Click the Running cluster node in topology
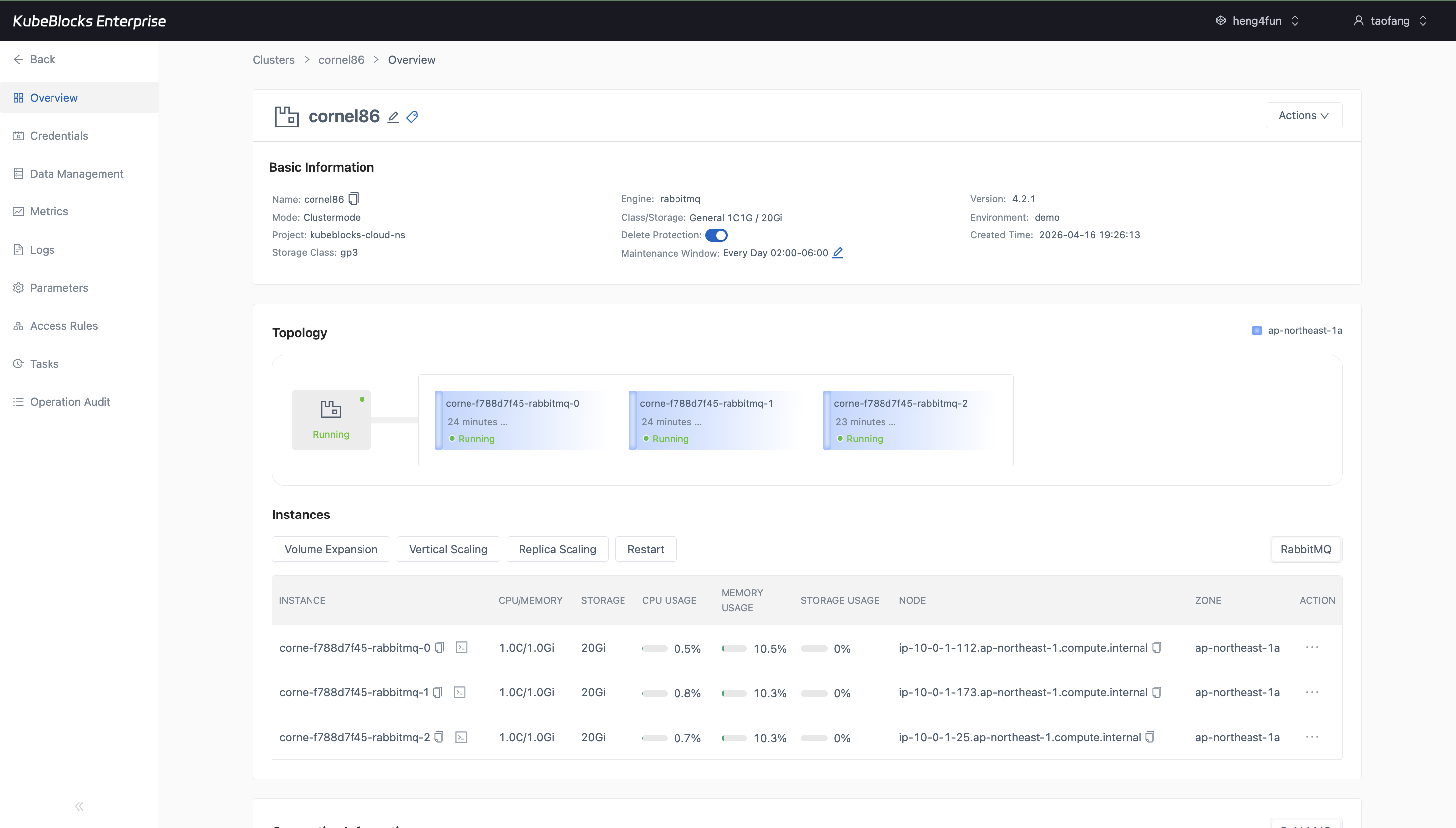The height and width of the screenshot is (828, 1456). tap(331, 419)
